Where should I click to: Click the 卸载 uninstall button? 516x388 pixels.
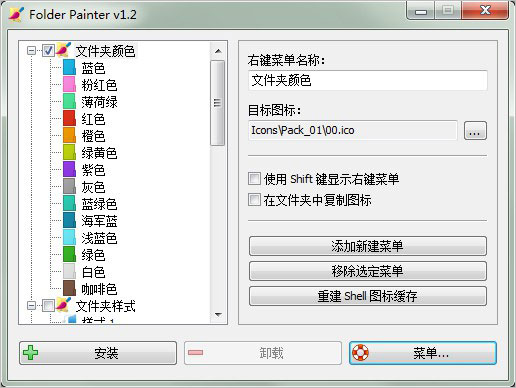(263, 353)
